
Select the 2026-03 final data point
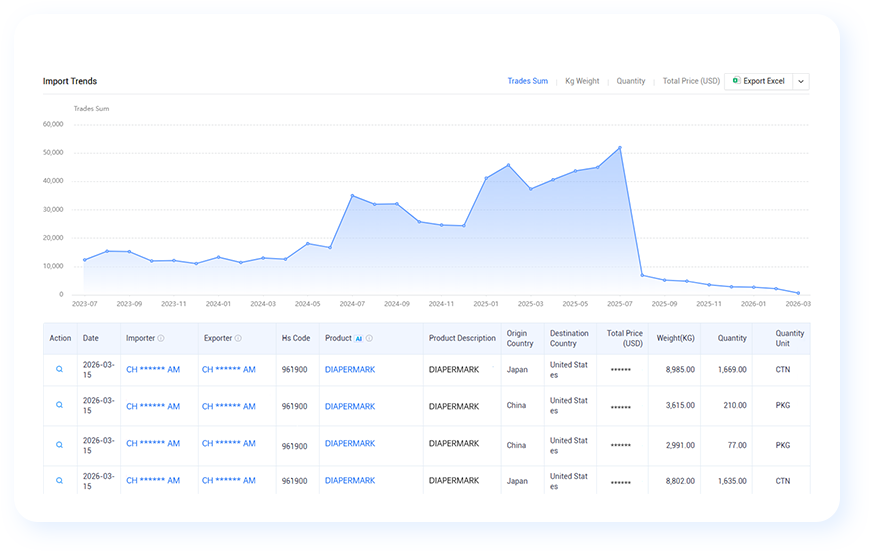(798, 293)
